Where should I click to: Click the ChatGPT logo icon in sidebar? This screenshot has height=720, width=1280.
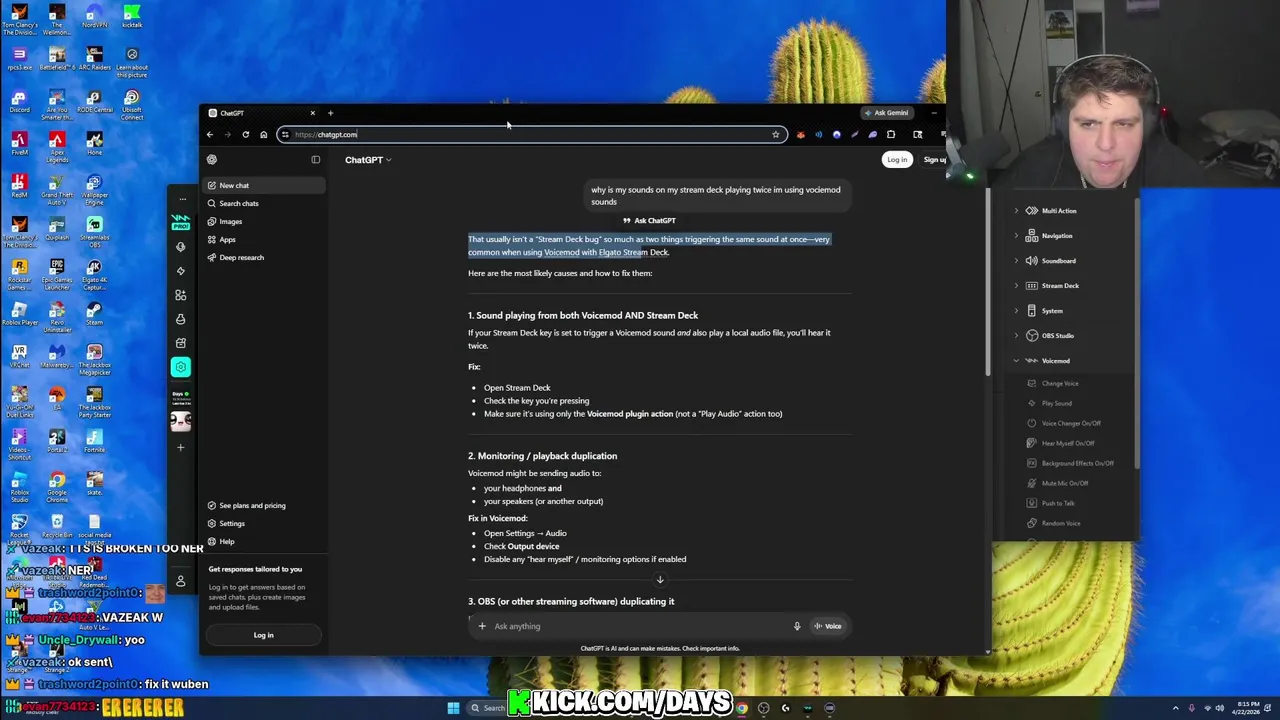212,159
